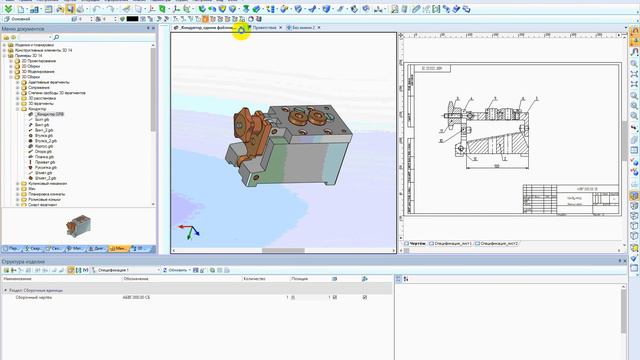The width and height of the screenshot is (640, 360).
Task: Click the first icon atop the lower-right properties pane
Action: (398, 279)
